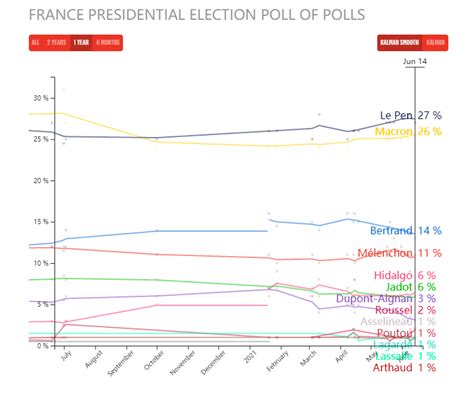Click the 30 % y-axis tick label

click(41, 98)
